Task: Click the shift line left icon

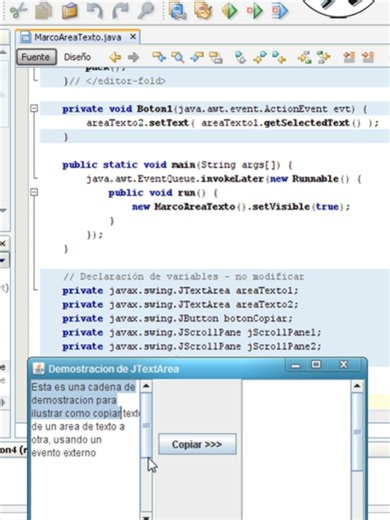Action: click(x=304, y=57)
